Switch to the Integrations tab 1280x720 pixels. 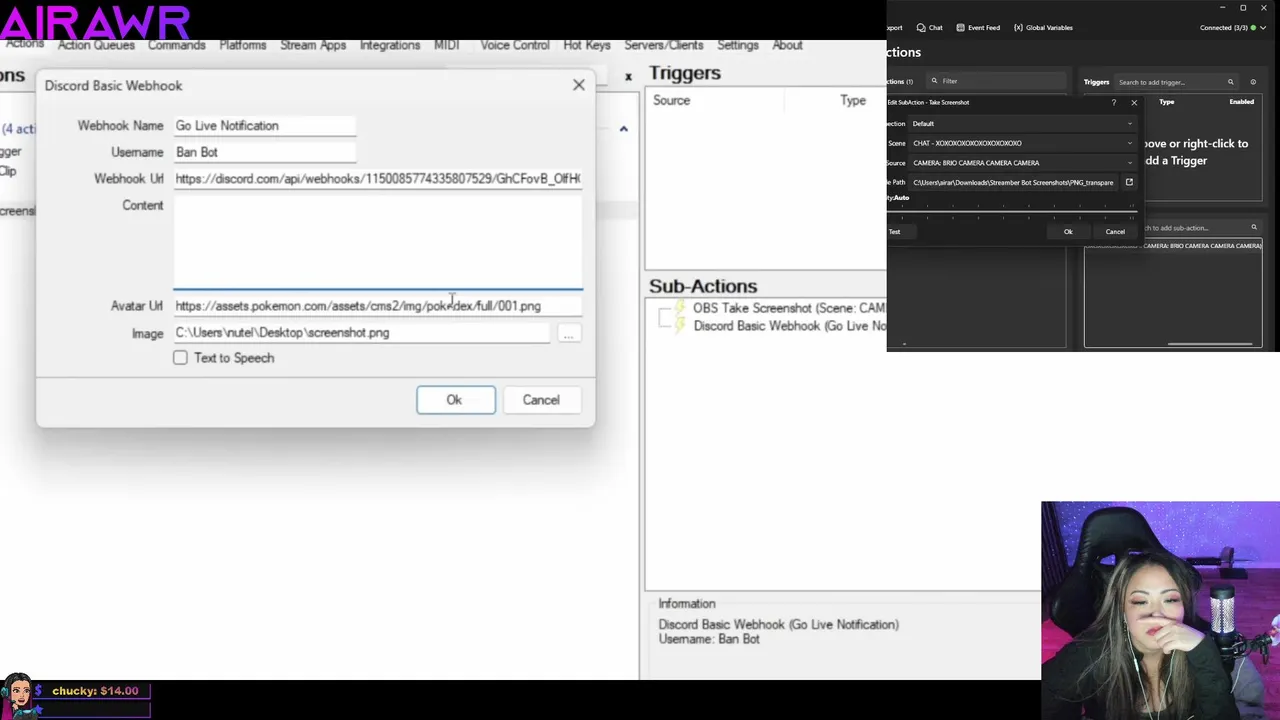[390, 45]
